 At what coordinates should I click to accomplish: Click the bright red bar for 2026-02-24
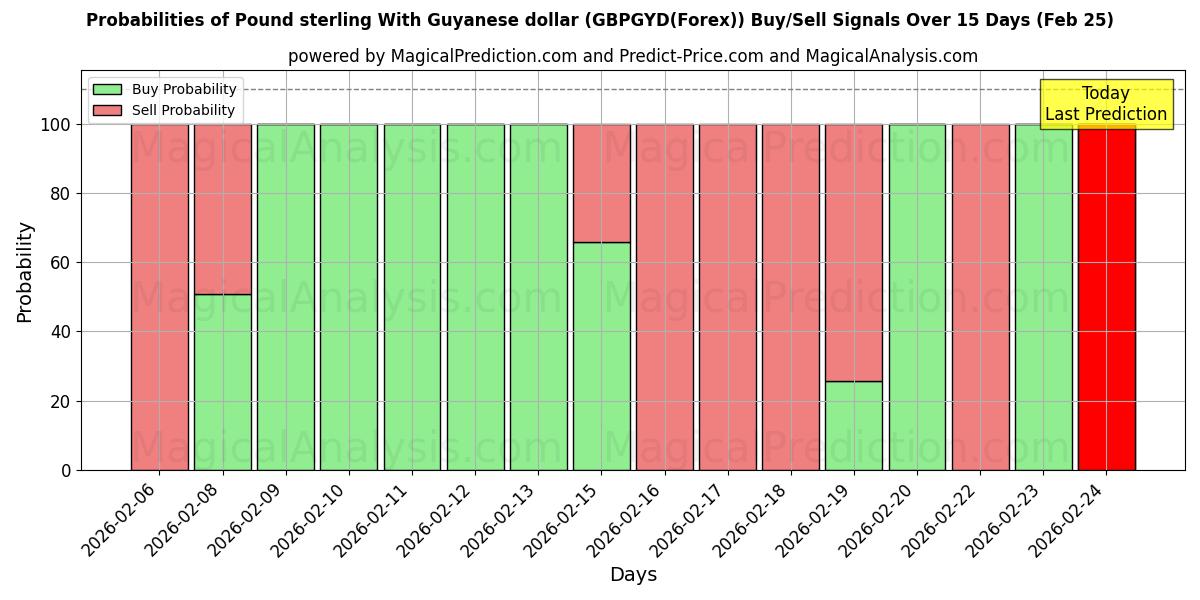point(1106,300)
